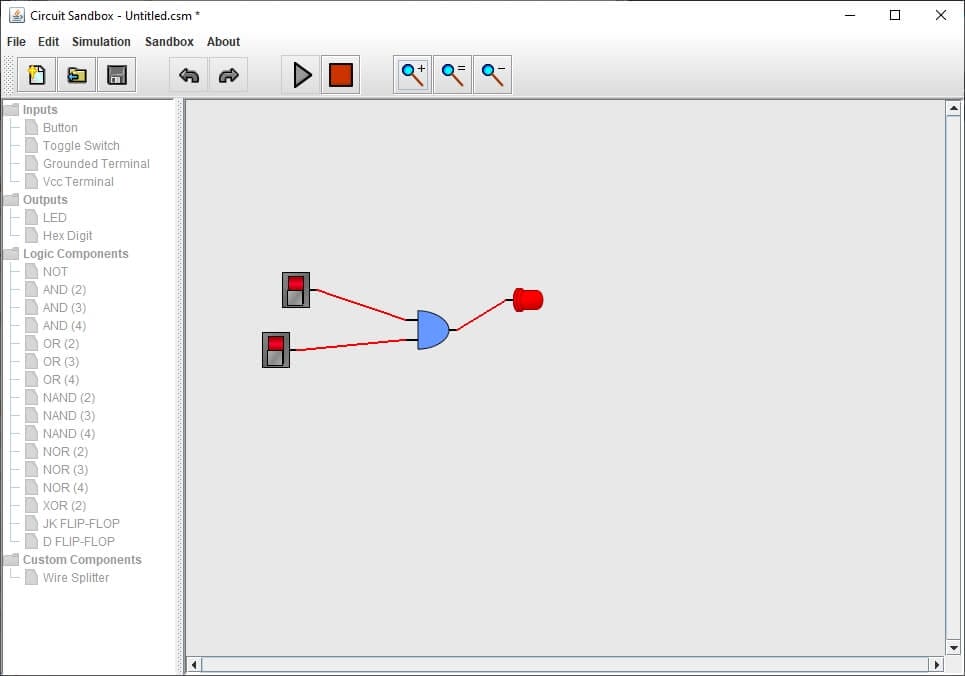965x676 pixels.
Task: Click the vertical canvas scrollbar down arrow
Action: click(x=953, y=645)
